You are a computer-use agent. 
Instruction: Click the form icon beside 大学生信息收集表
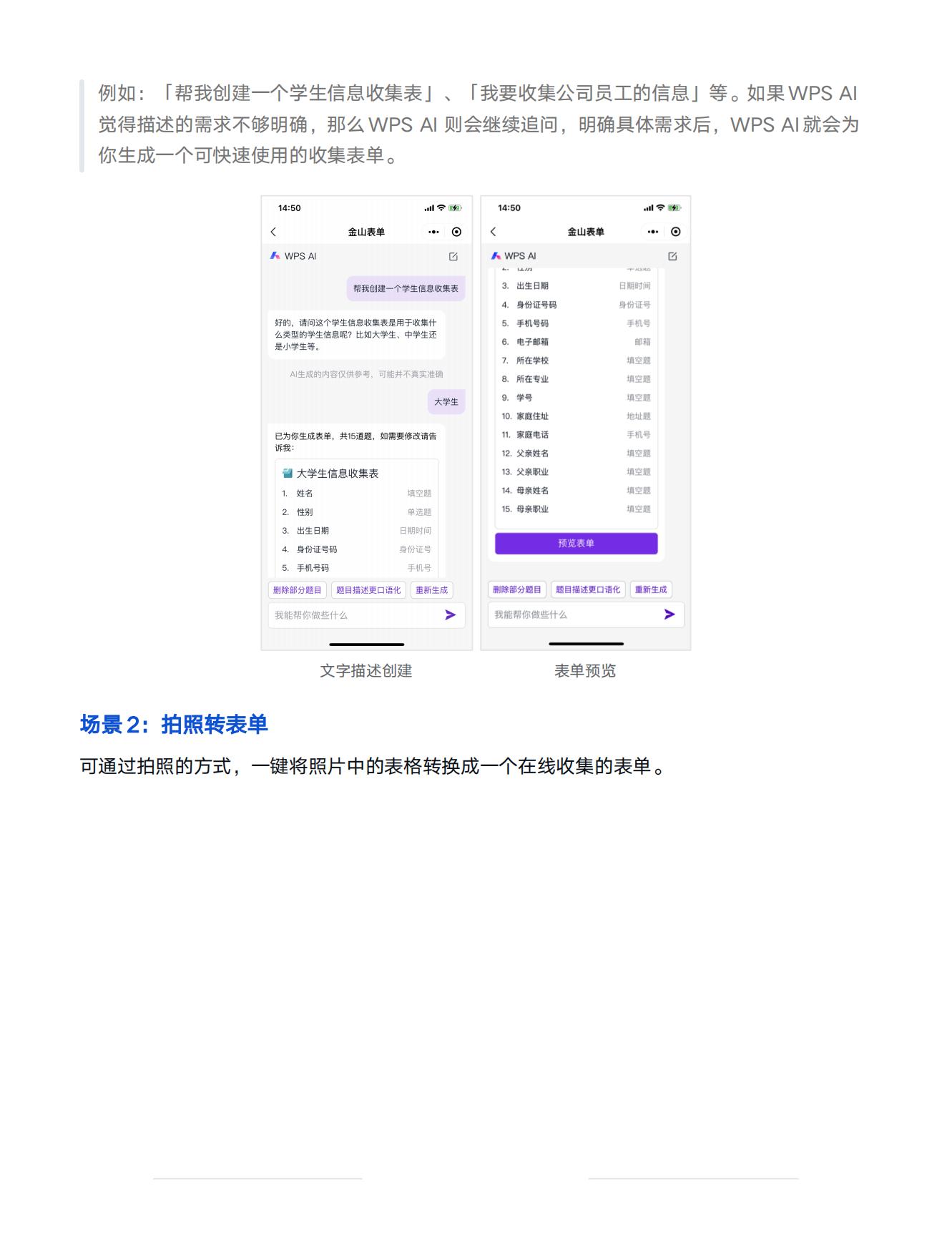click(x=288, y=473)
